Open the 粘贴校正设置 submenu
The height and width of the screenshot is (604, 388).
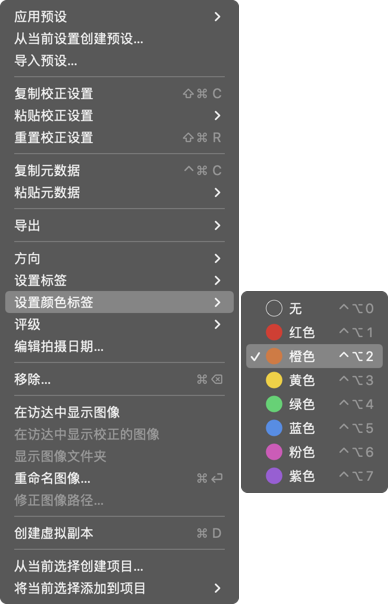click(119, 116)
